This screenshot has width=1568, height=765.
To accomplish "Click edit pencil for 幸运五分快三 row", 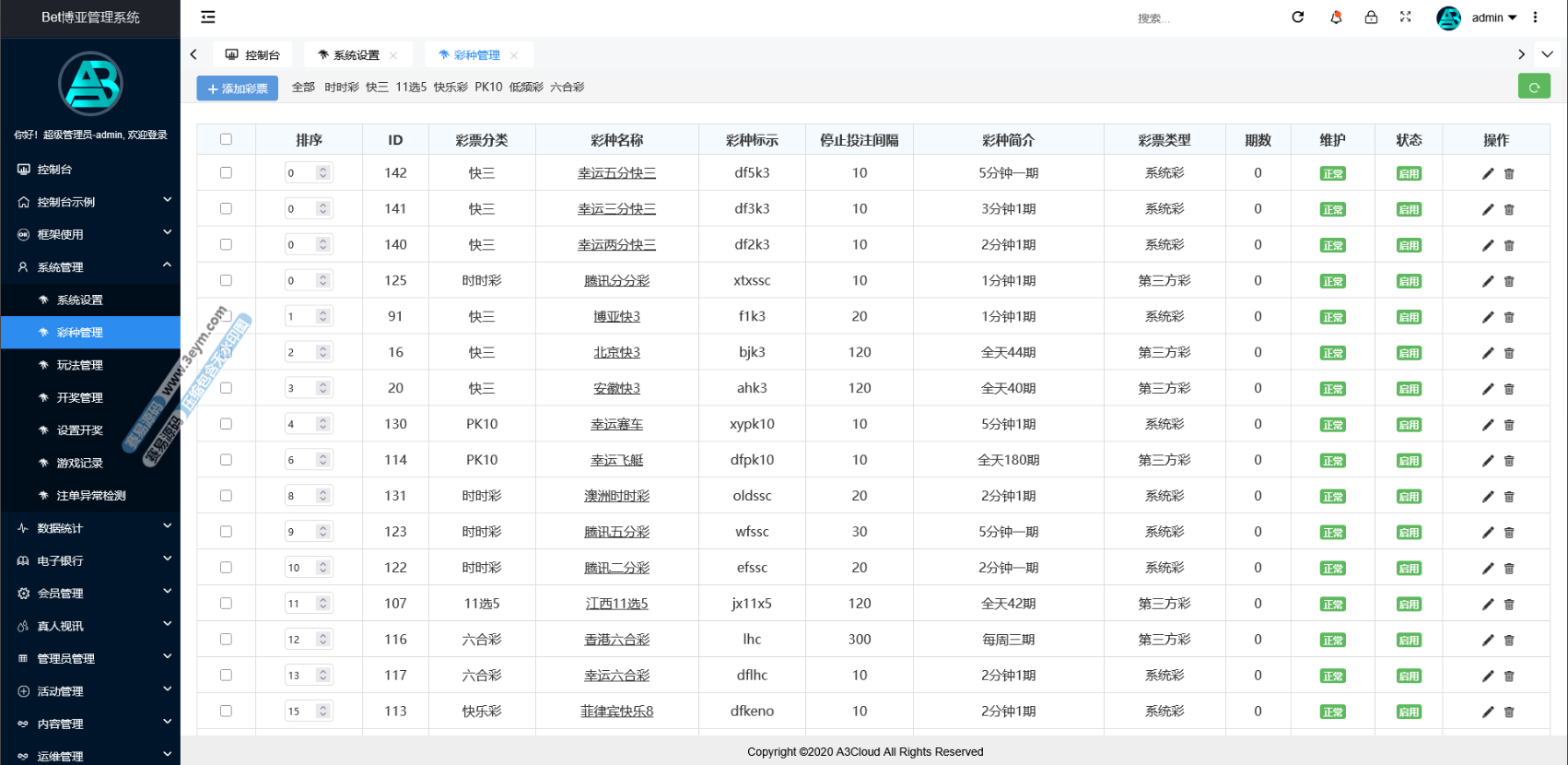I will (1487, 173).
